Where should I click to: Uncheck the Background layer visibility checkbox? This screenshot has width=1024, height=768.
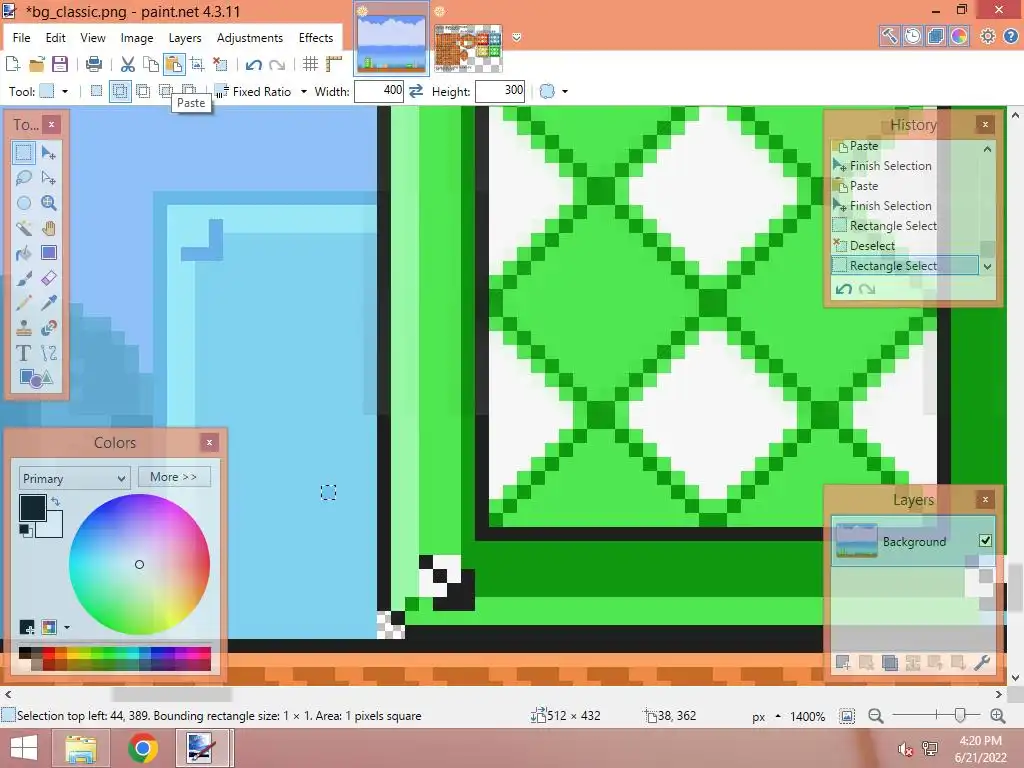985,541
